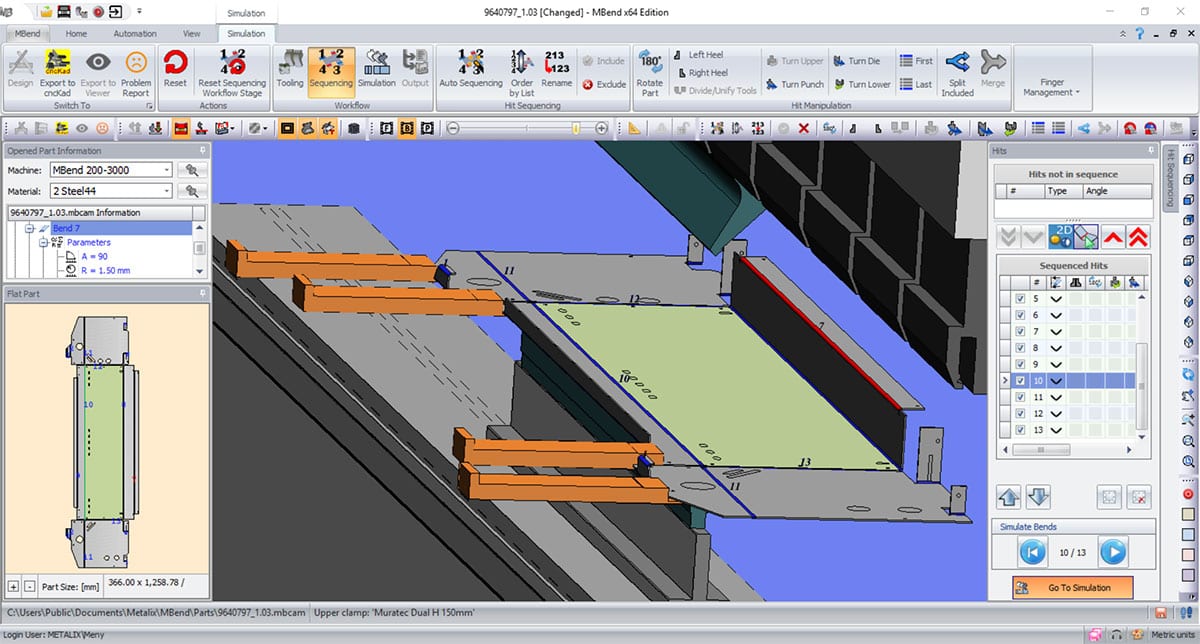Click the Go To Simulation button

pos(1073,587)
